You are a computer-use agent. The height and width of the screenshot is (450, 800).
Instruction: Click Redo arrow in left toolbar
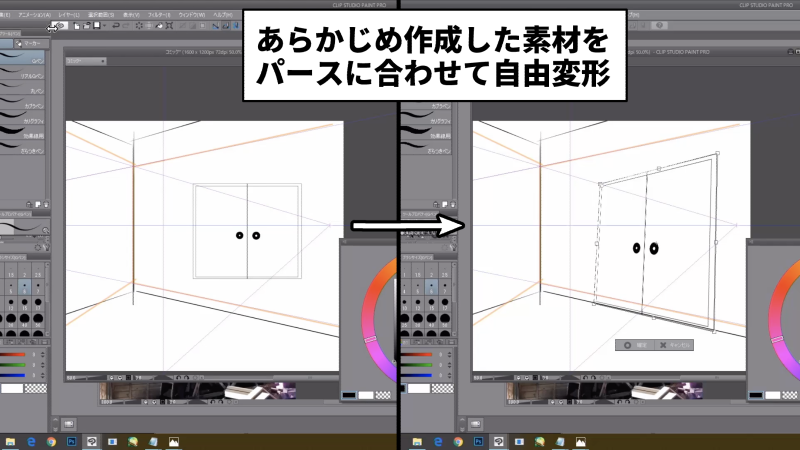[126, 26]
